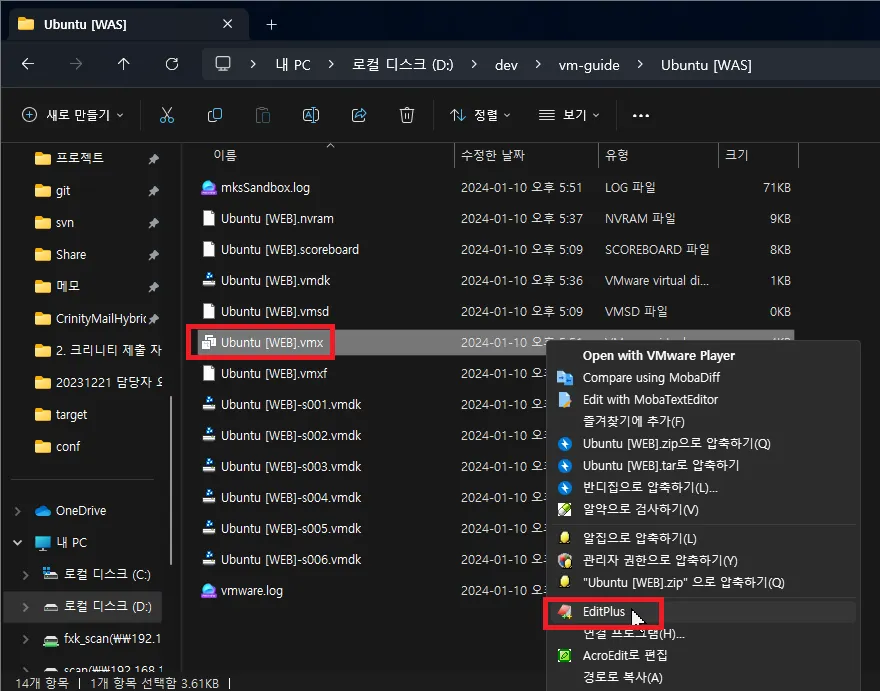Click the PC monitor icon in address bar

click(x=223, y=63)
